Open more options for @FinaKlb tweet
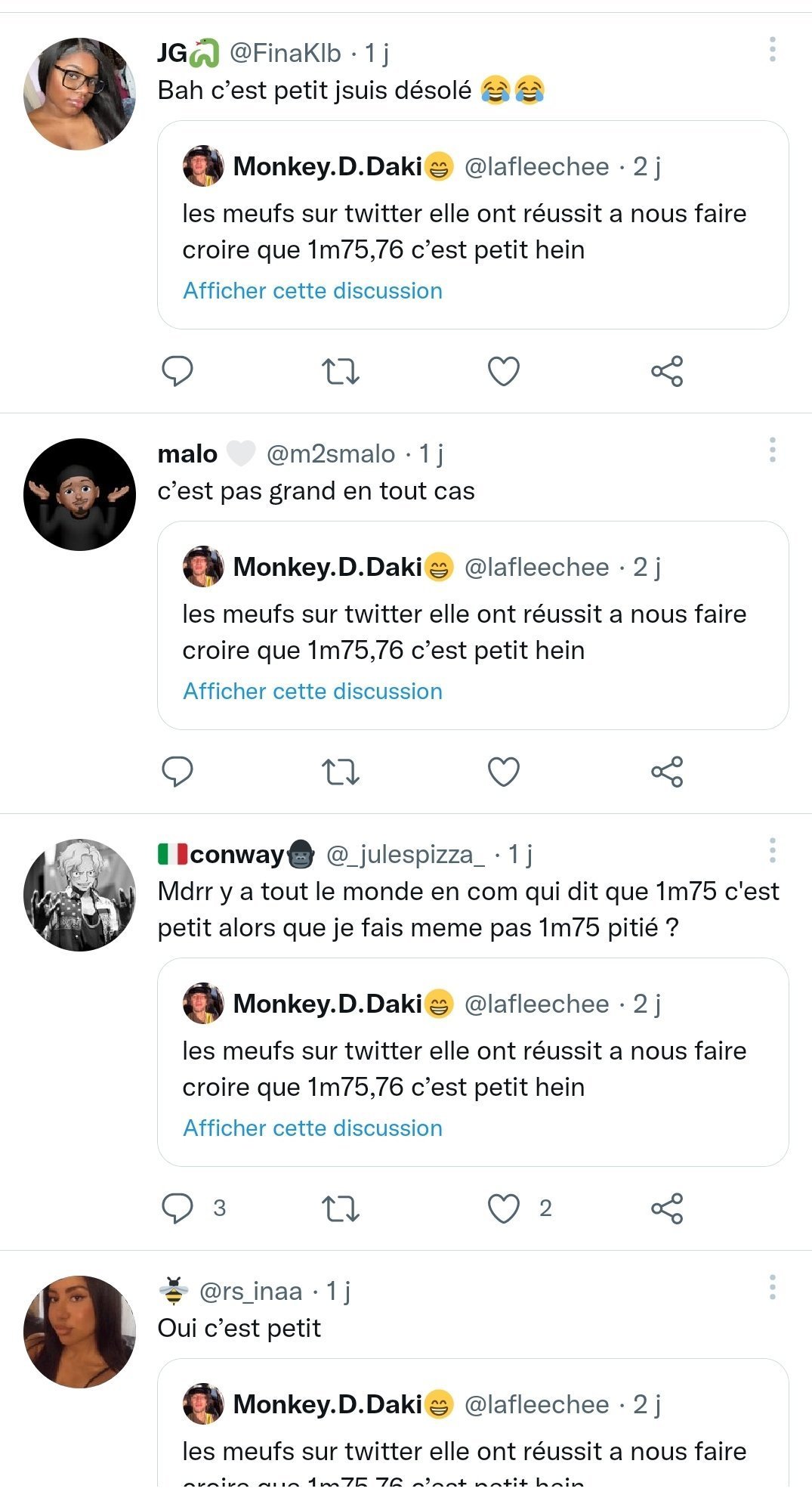The image size is (812, 1507). click(x=772, y=50)
